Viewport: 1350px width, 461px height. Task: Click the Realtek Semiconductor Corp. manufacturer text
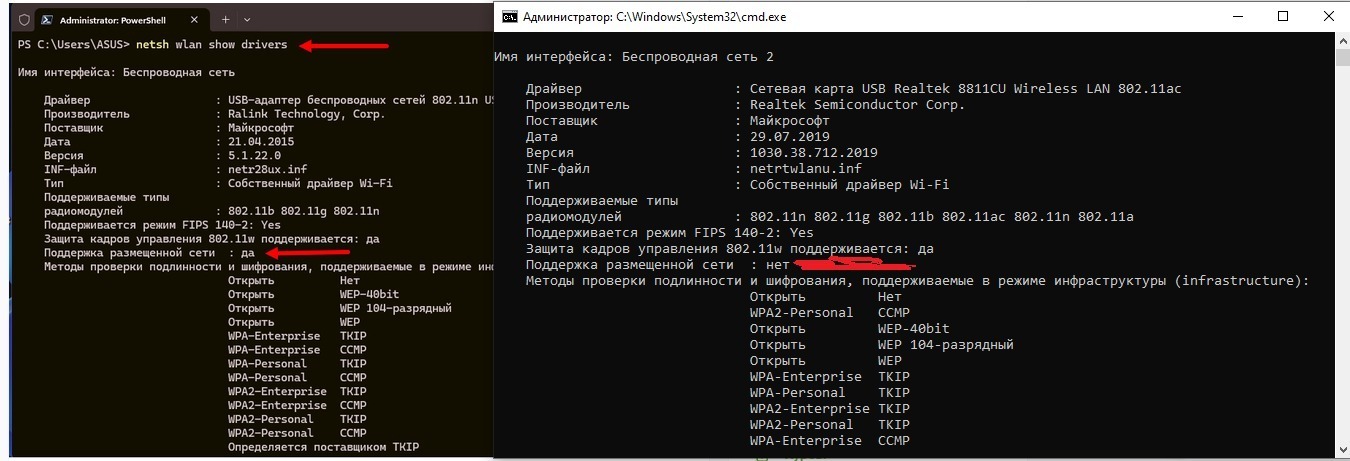click(857, 104)
